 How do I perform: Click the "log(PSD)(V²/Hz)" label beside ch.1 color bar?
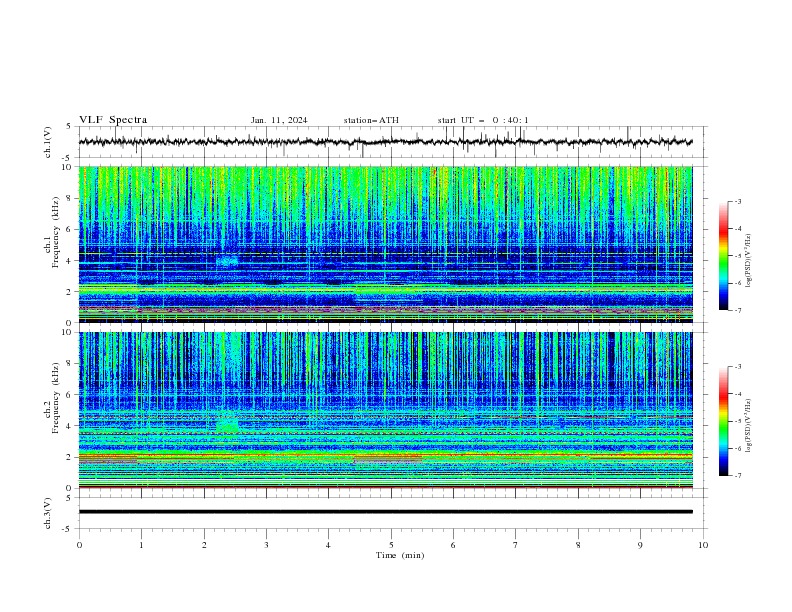(748, 261)
